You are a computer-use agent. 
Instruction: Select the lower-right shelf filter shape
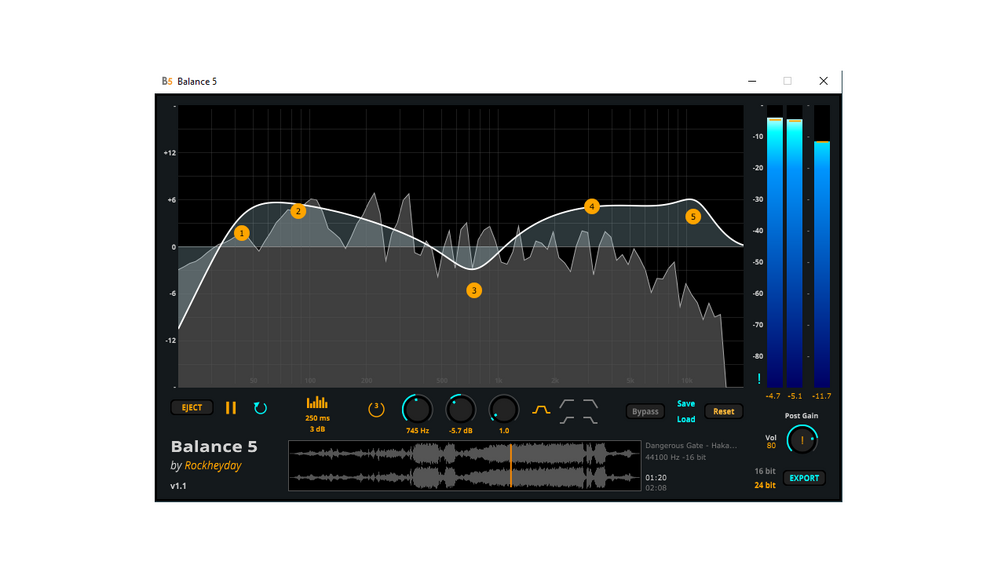(590, 420)
